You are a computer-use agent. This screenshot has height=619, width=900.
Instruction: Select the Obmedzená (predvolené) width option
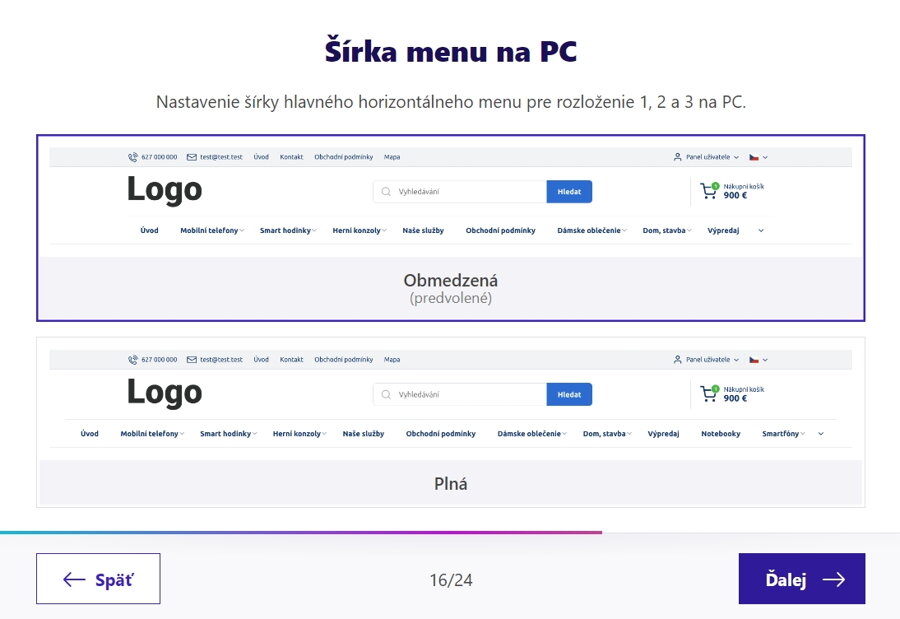450,288
